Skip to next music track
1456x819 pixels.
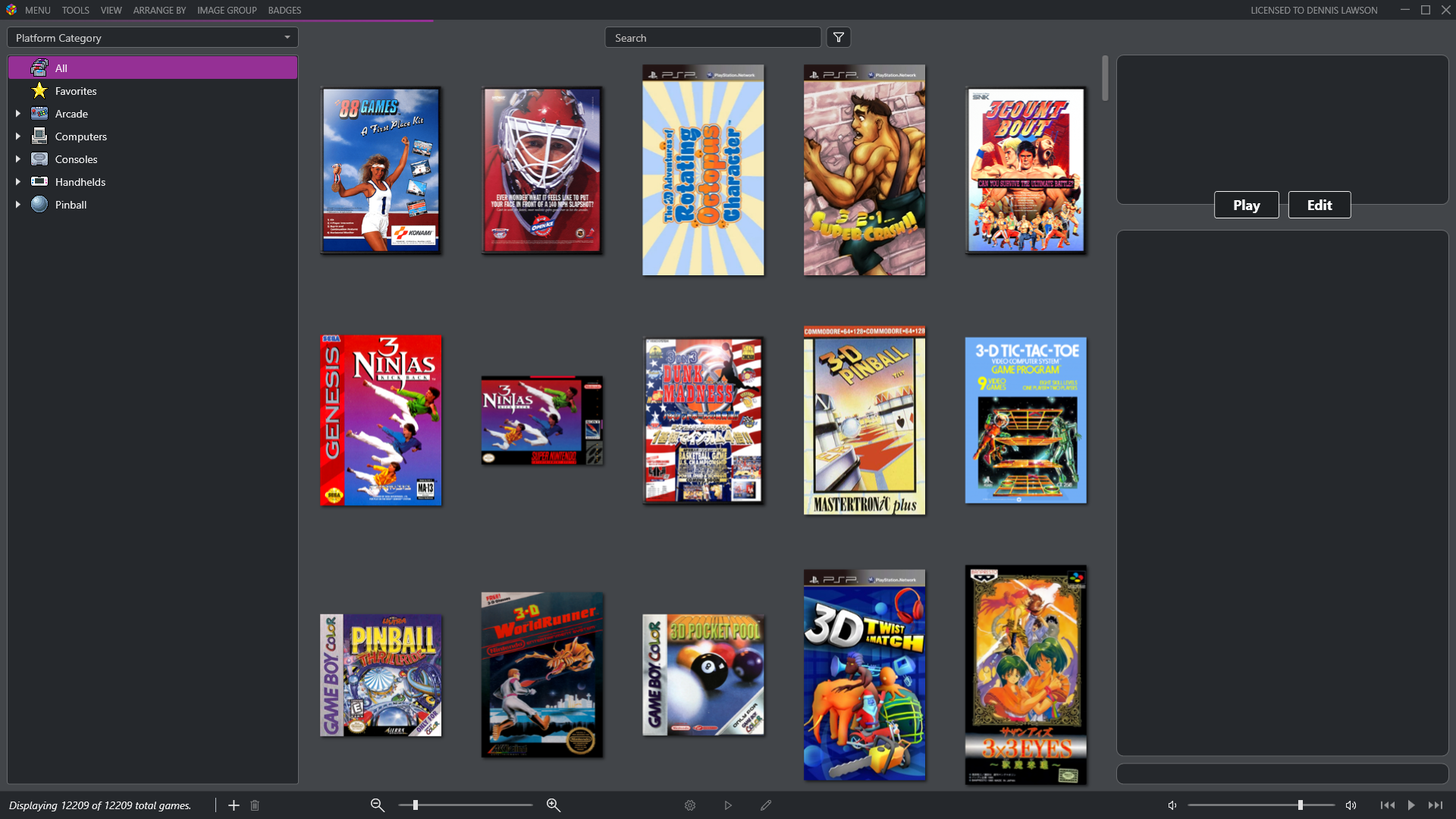1436,805
